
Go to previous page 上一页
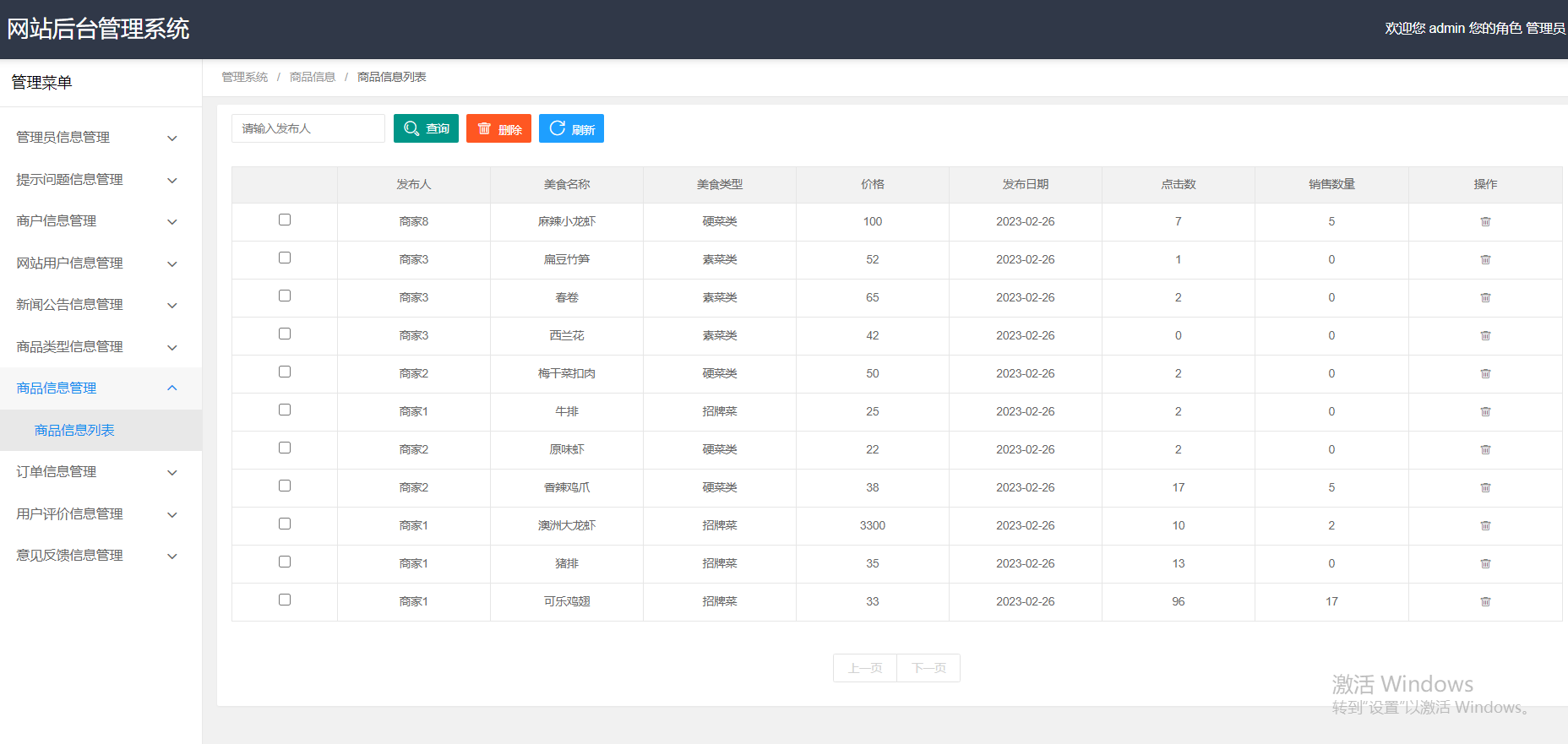pos(865,668)
